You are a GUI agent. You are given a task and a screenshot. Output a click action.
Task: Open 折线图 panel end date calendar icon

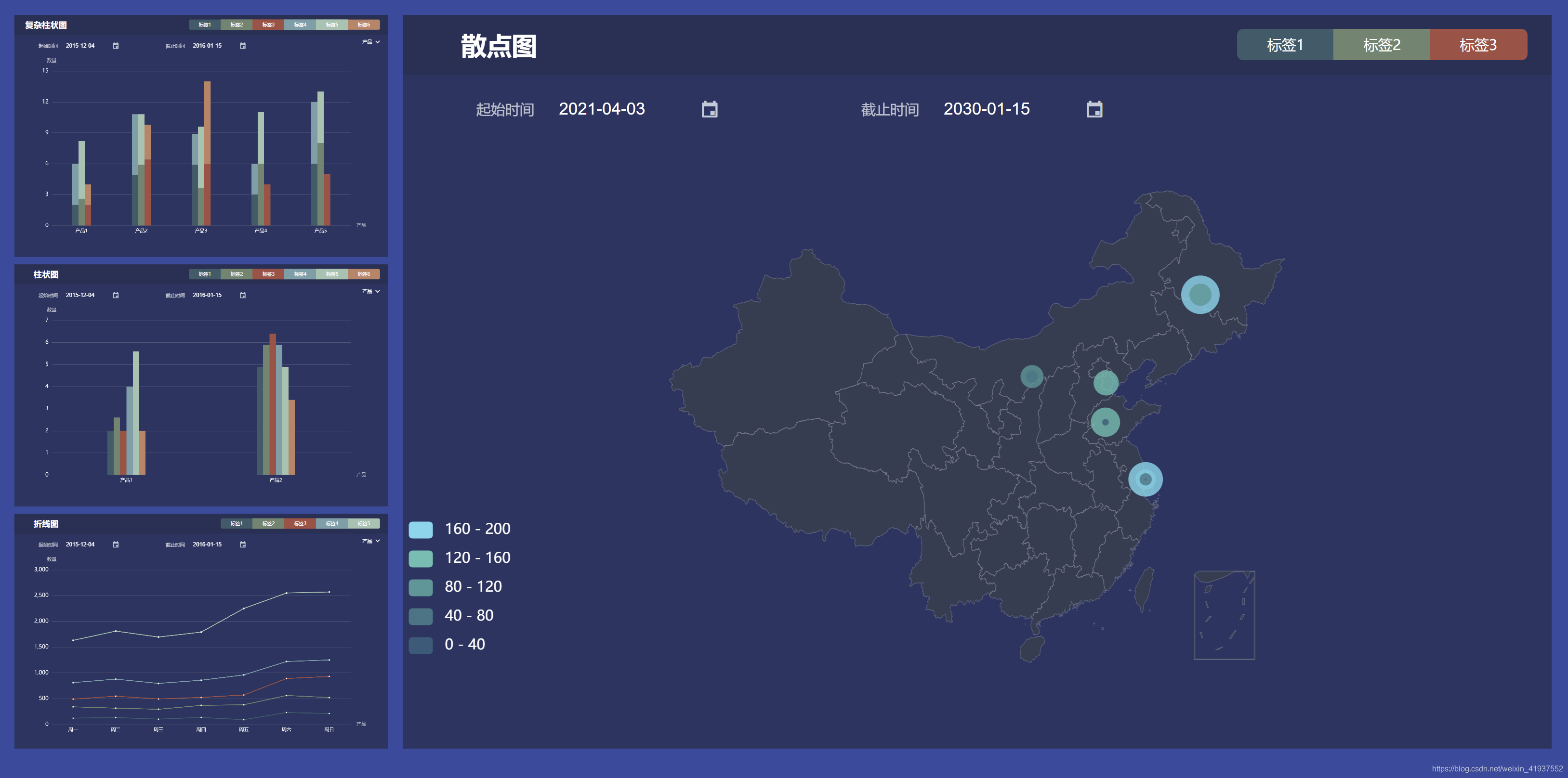[243, 545]
